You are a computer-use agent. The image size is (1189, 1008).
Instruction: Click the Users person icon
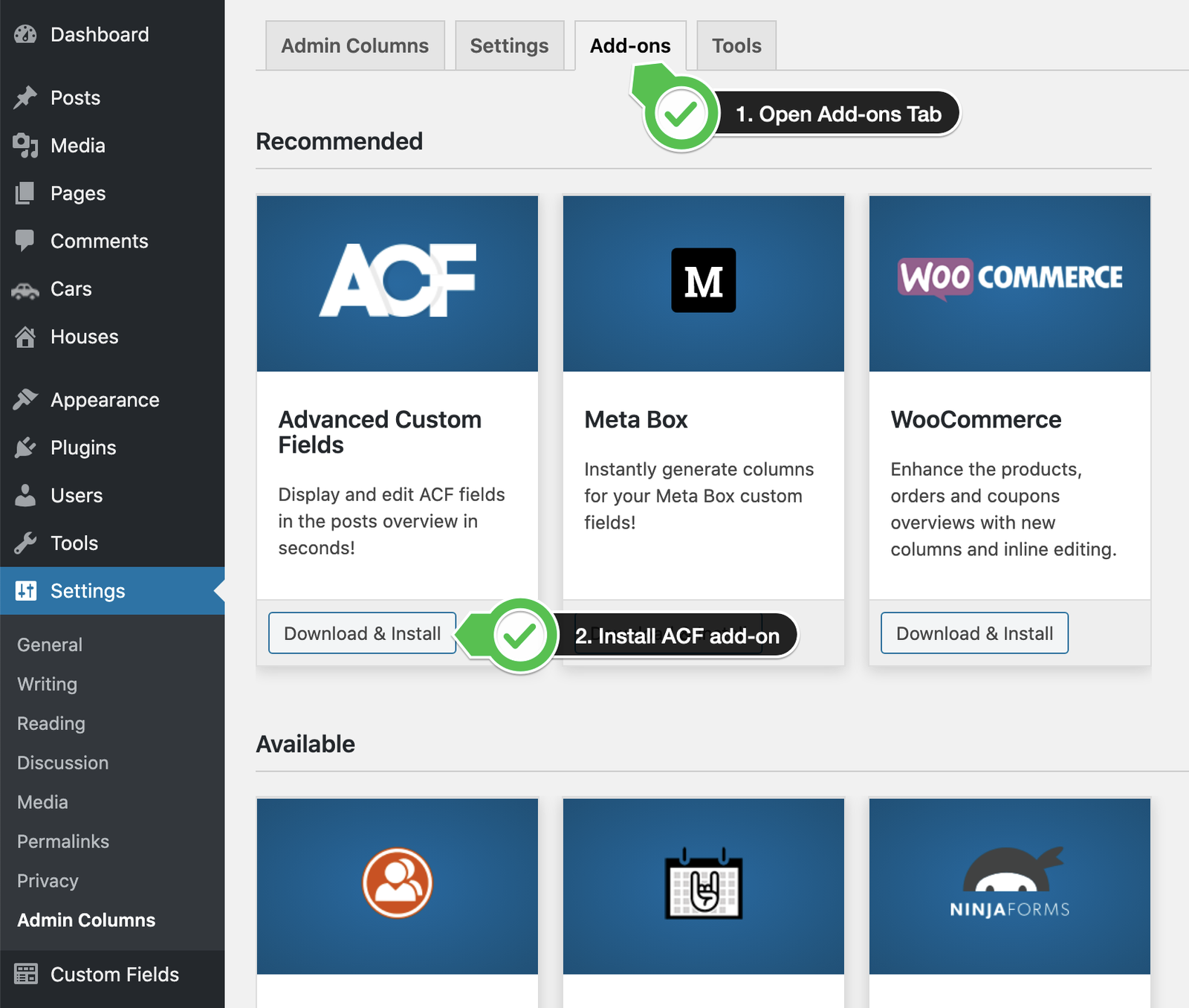tap(25, 496)
